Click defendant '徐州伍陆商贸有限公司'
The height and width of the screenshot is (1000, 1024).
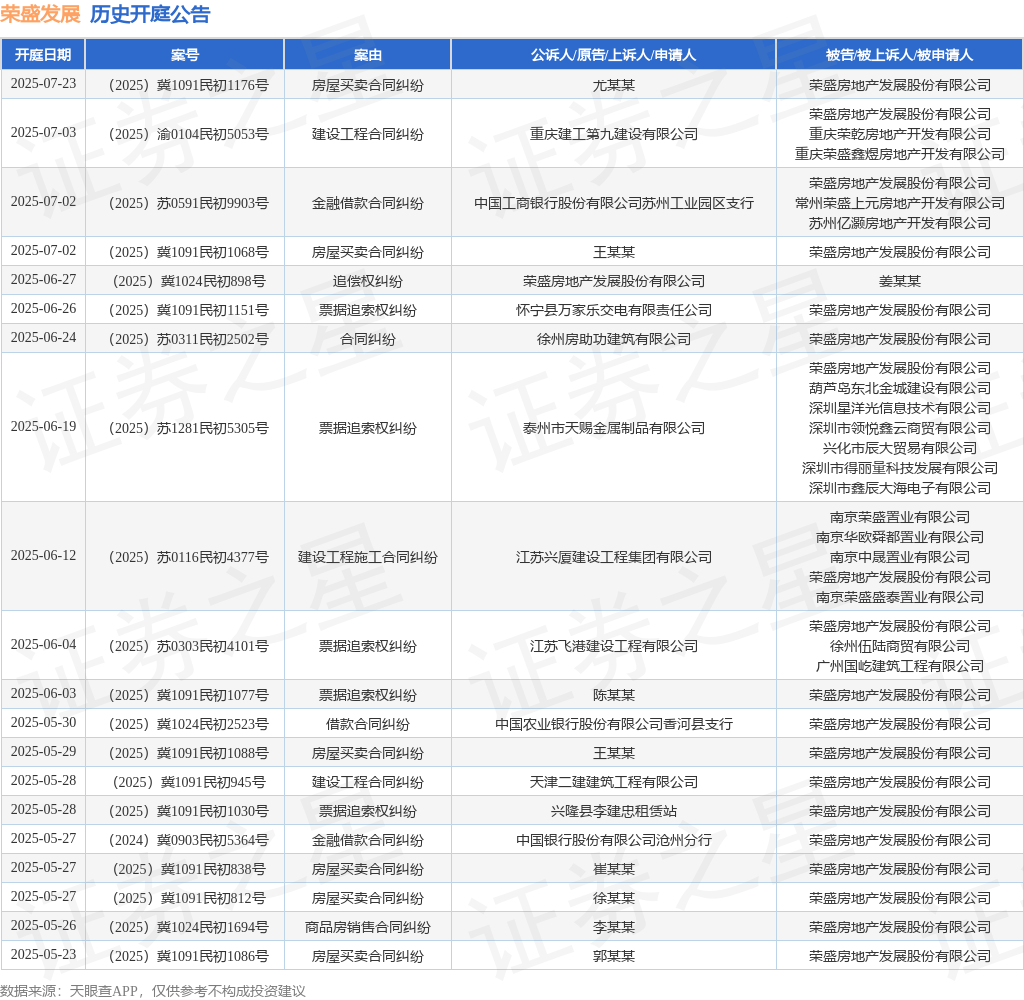(899, 646)
